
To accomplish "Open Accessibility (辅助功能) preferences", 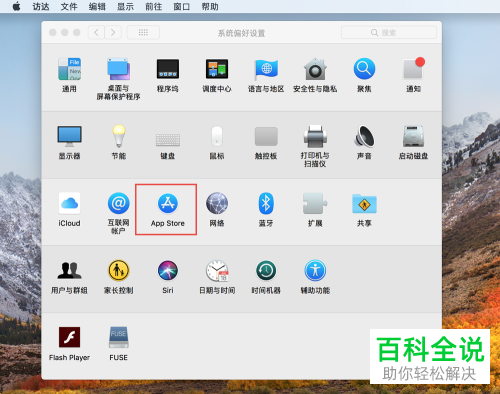I will click(315, 277).
